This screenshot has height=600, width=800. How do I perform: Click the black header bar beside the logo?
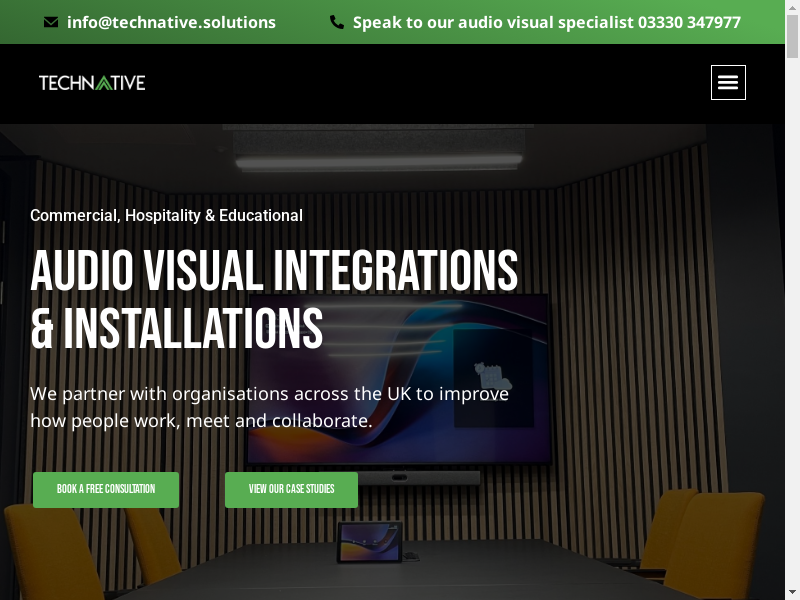pos(420,83)
